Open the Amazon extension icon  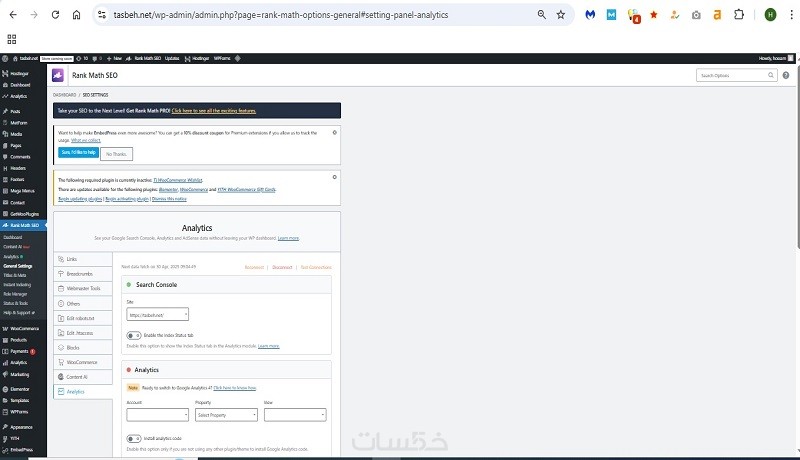tap(717, 15)
